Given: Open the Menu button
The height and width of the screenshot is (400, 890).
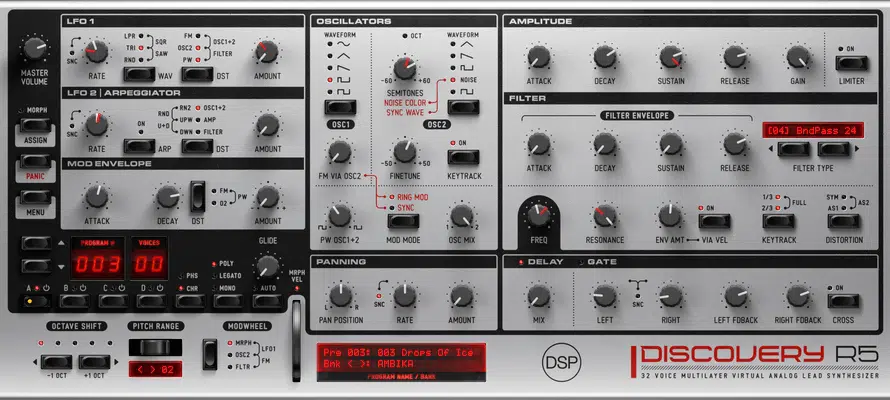Looking at the screenshot, I should pos(35,197).
